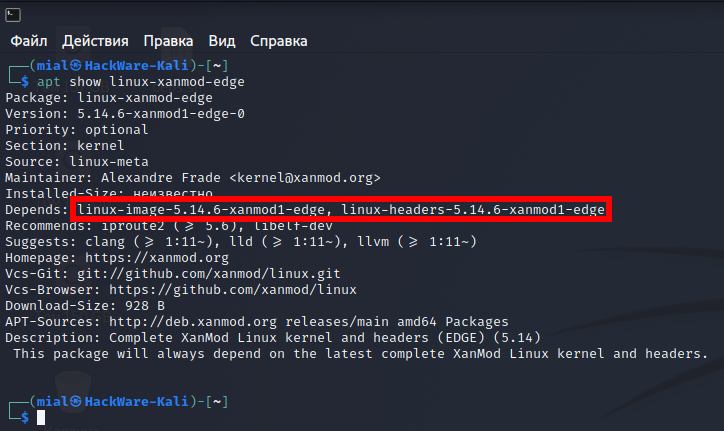Viewport: 724px width, 431px height.
Task: Click the git://github.com/xanmod/linux.git URL
Action: point(208,274)
